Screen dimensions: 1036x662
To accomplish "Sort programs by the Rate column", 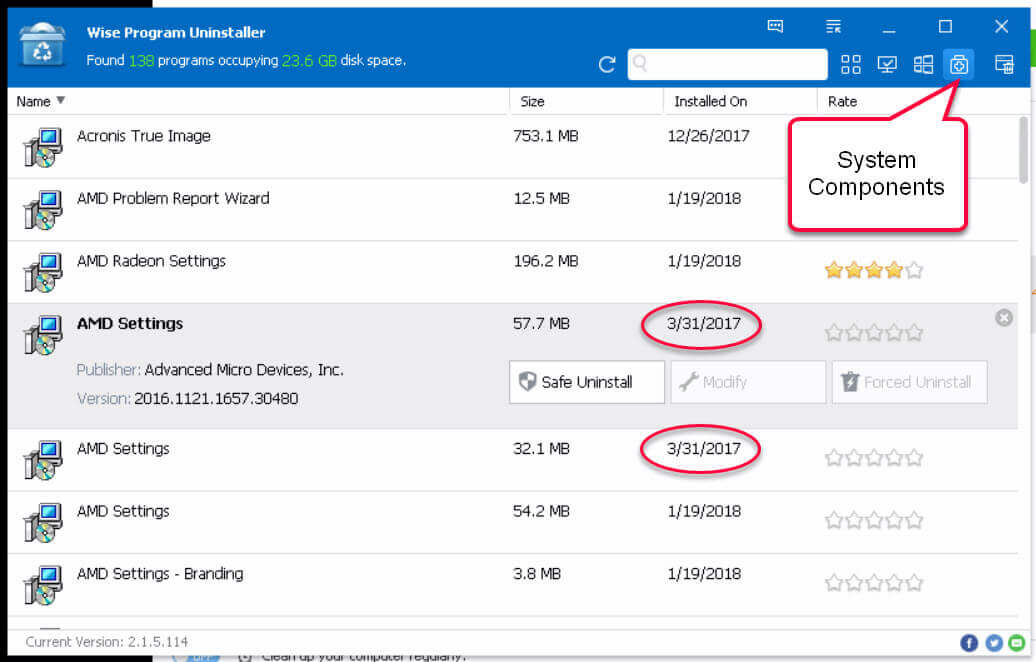I will point(842,102).
